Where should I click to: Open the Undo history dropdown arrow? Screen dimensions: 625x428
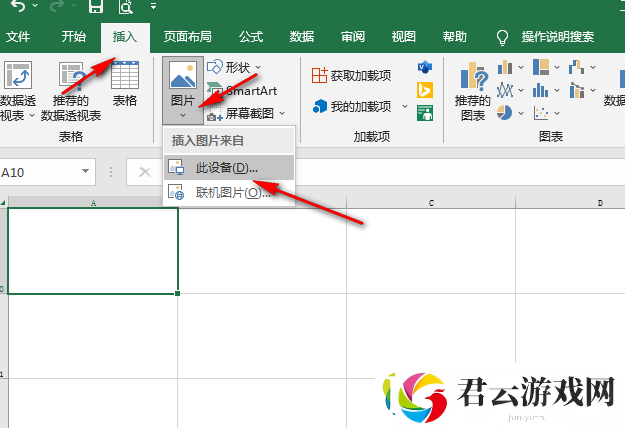pyautogui.click(x=35, y=6)
